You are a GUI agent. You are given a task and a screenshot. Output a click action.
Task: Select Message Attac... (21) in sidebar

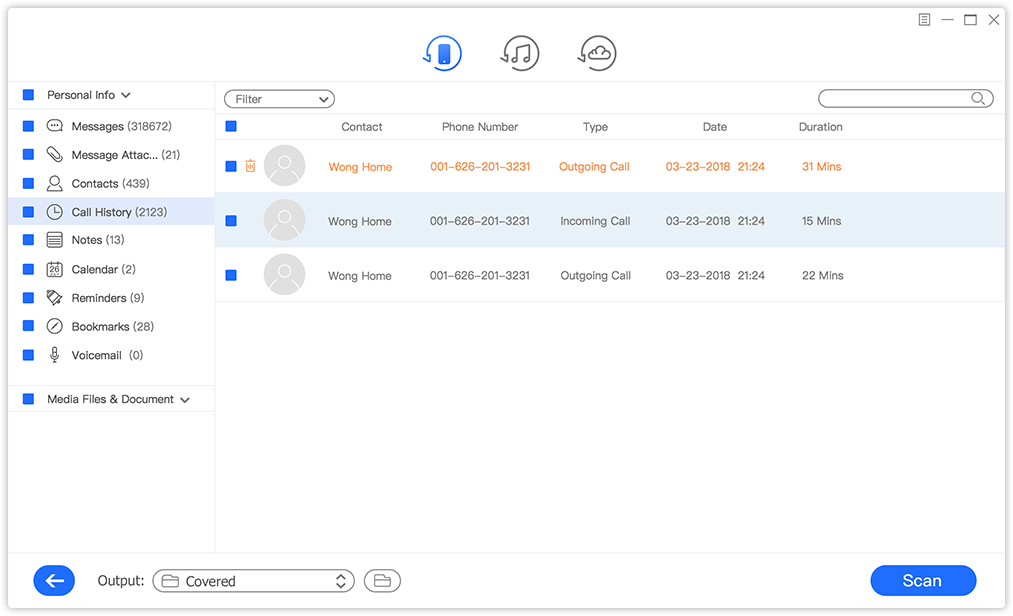click(126, 155)
